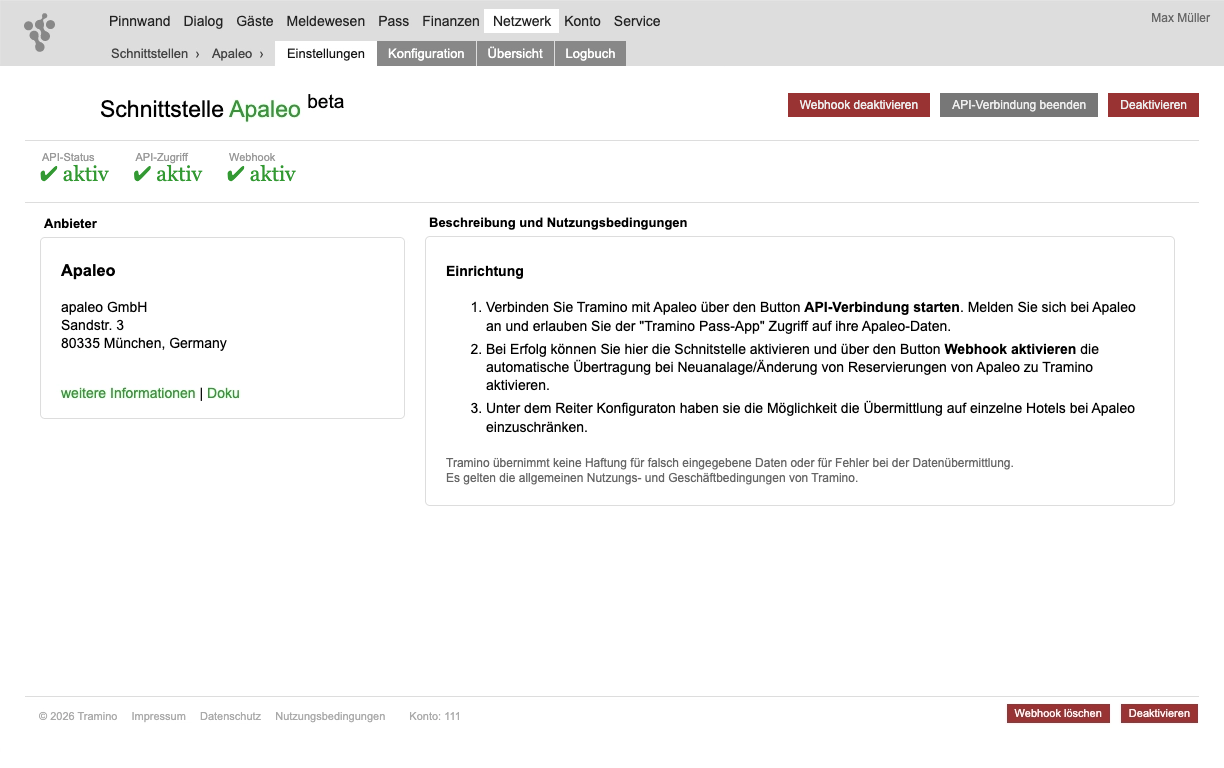Open the Finanzen menu
Image resolution: width=1224 pixels, height=768 pixels.
coord(451,21)
